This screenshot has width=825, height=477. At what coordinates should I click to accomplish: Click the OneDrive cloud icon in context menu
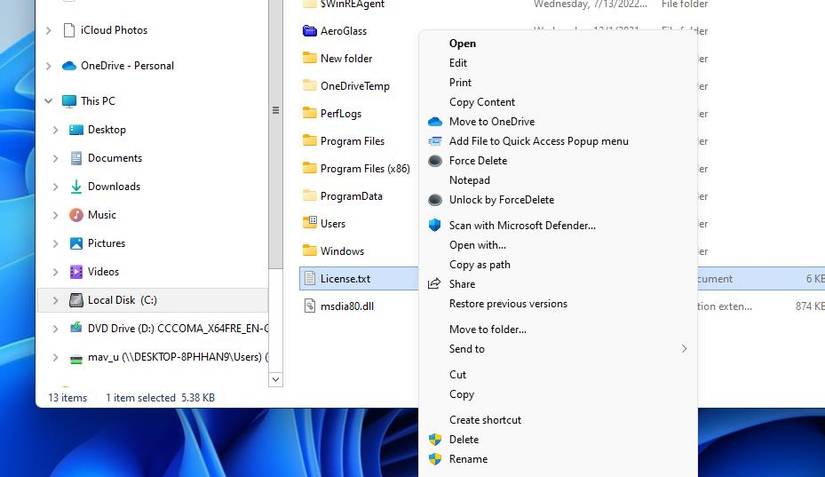click(435, 122)
